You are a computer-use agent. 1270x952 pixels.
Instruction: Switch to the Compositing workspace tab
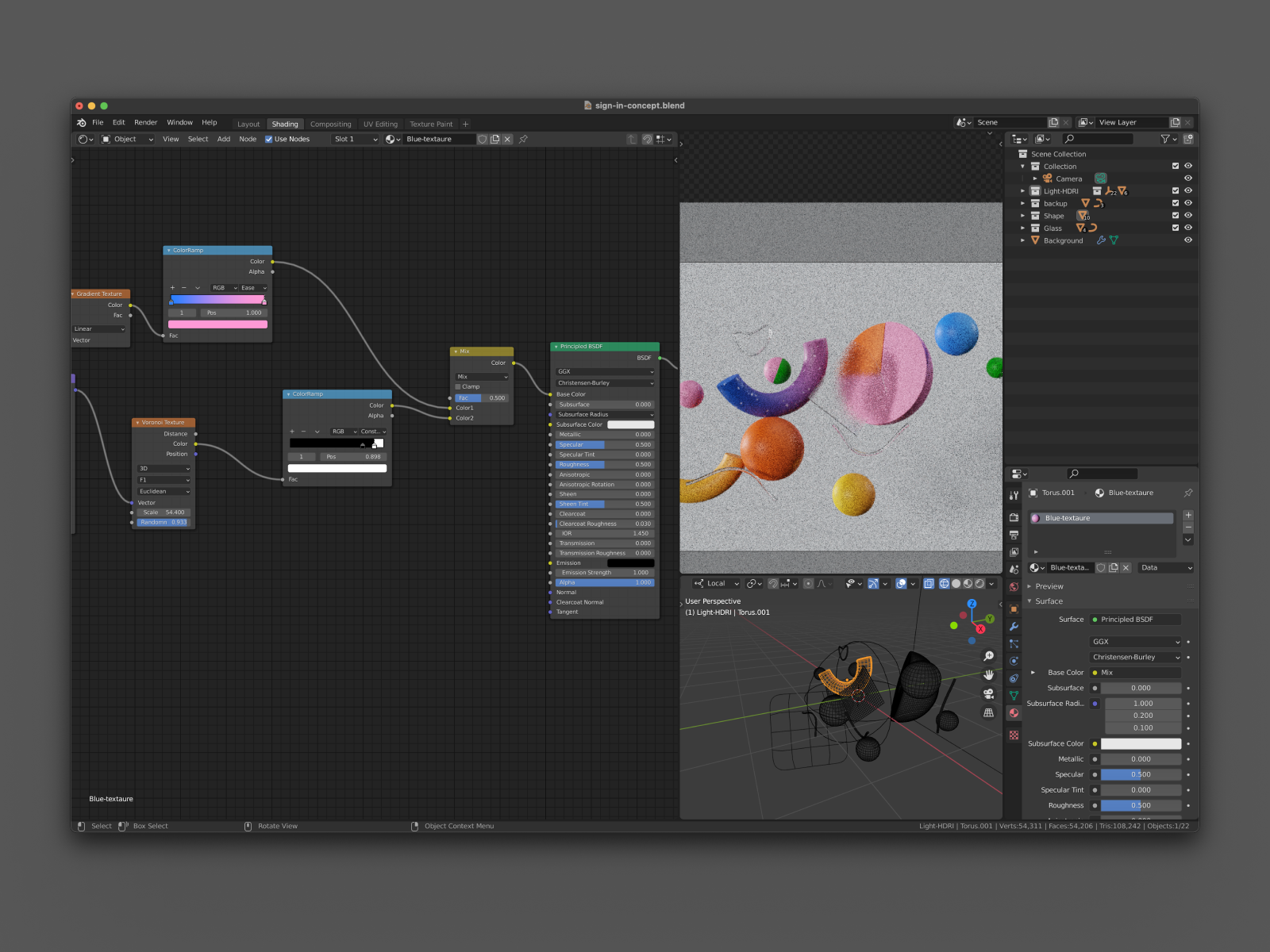[330, 125]
